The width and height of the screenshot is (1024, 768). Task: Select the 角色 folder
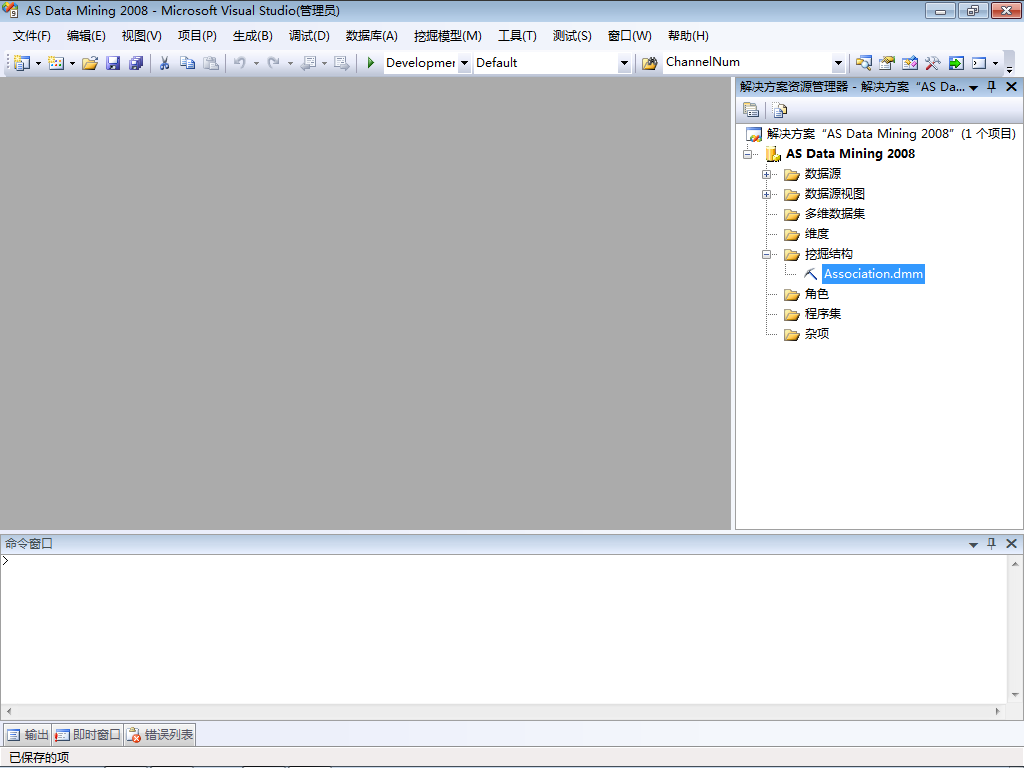click(816, 294)
